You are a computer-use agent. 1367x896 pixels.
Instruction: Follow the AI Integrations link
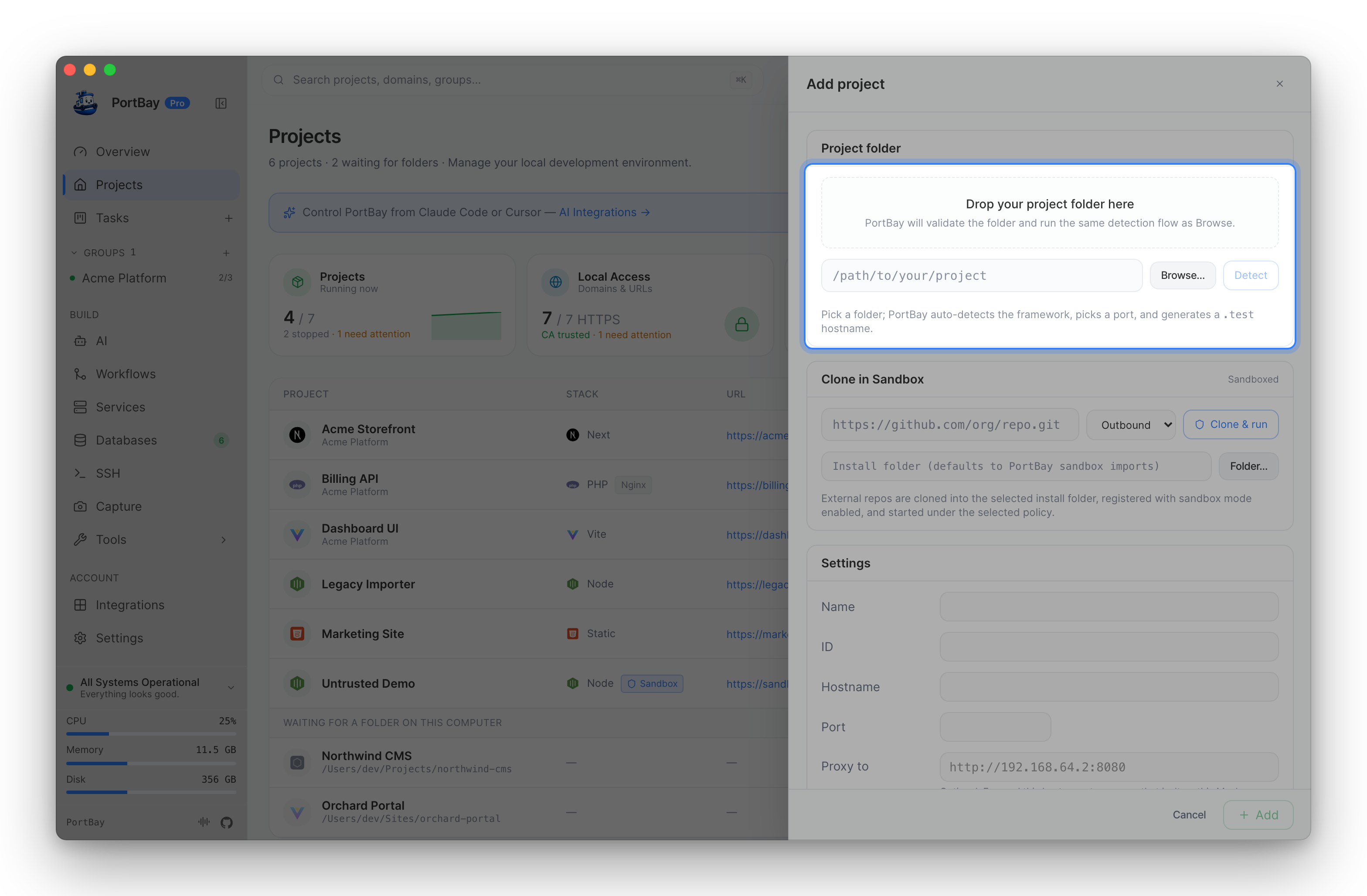(x=604, y=213)
